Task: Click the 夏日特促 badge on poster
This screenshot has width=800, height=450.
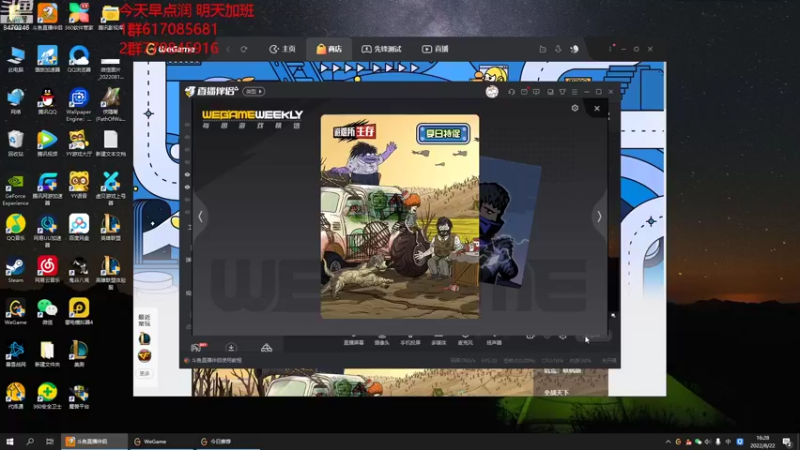Action: pyautogui.click(x=443, y=134)
